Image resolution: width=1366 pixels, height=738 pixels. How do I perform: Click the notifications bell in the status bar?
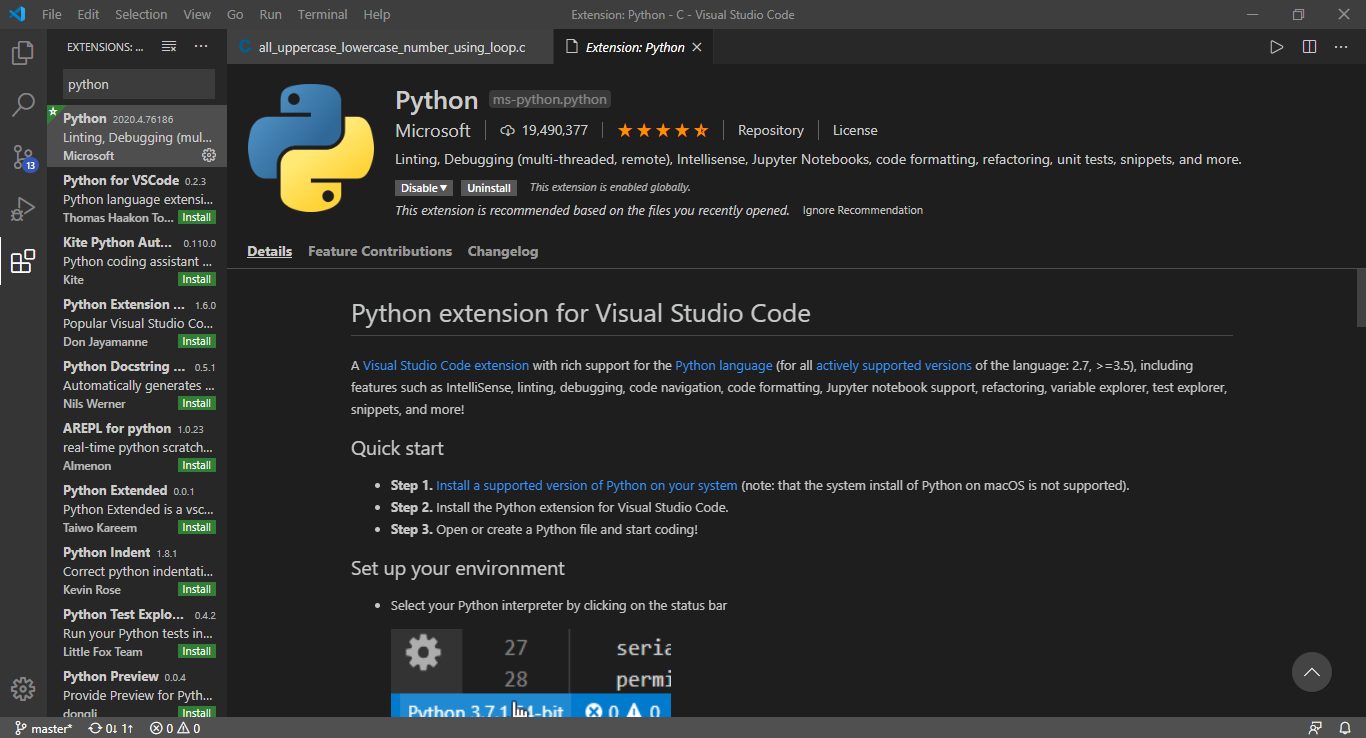point(1346,728)
